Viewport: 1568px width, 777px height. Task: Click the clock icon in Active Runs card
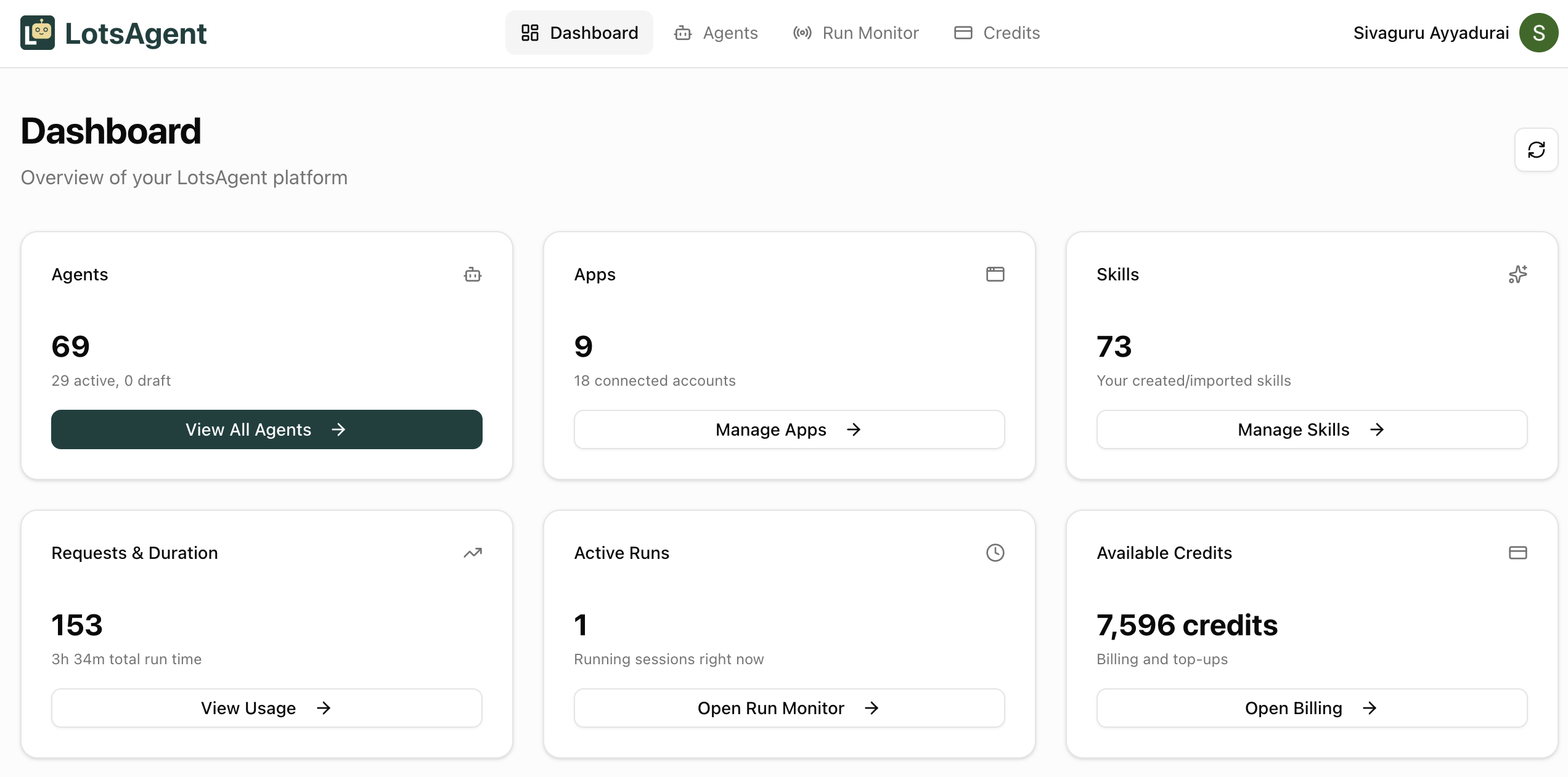[x=995, y=553]
